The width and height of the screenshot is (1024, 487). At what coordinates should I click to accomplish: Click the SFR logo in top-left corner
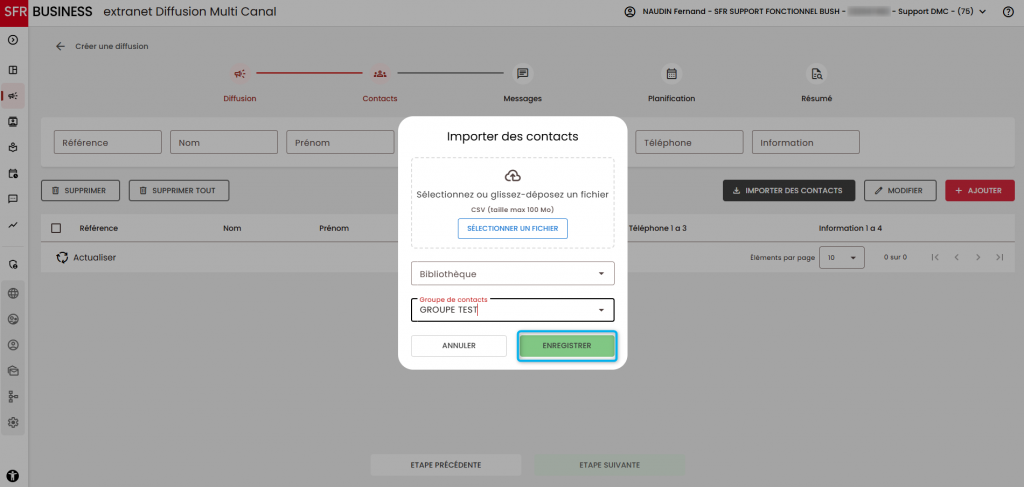coord(14,12)
